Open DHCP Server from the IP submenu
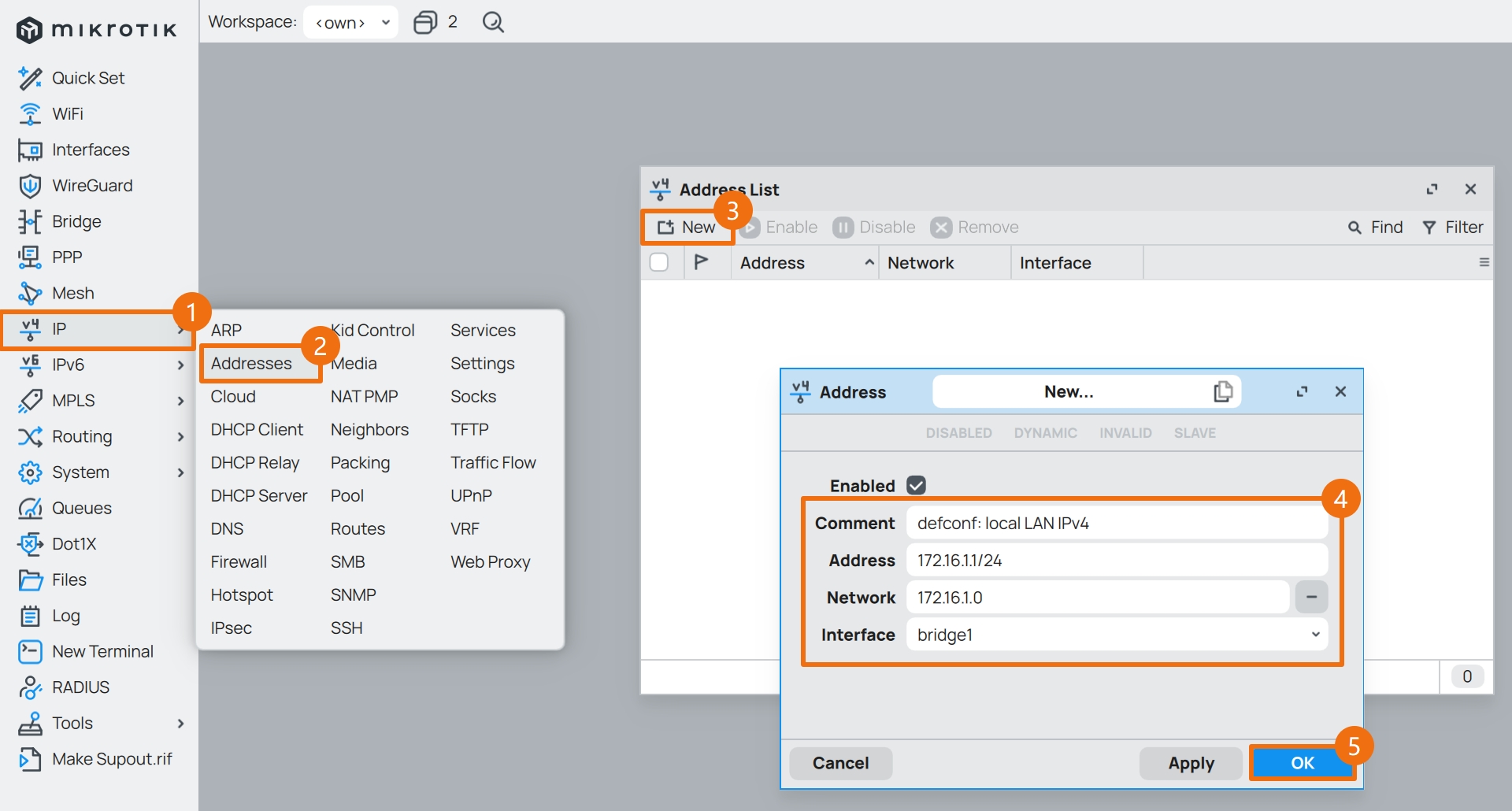 click(259, 495)
